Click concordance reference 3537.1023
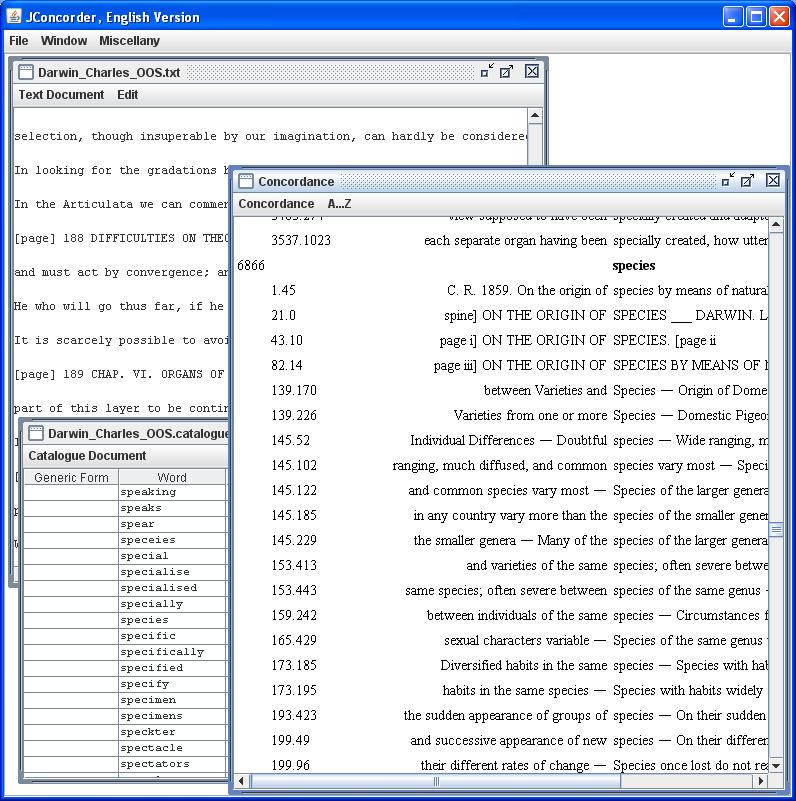The height and width of the screenshot is (801, 796). [301, 241]
